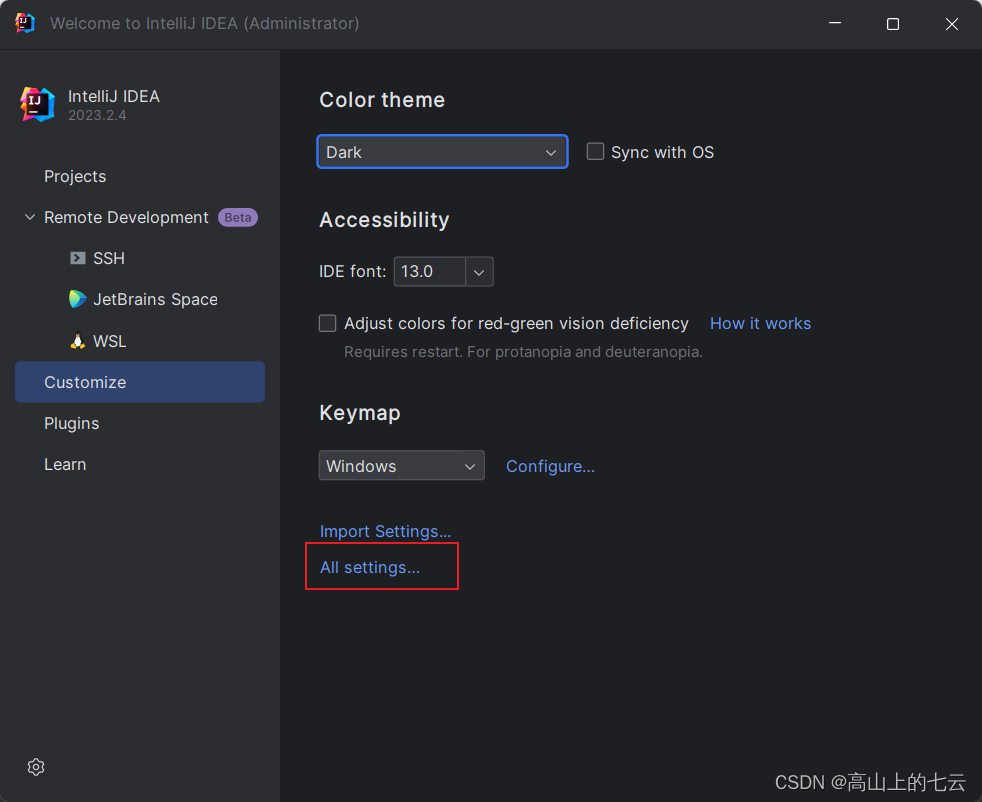Enable Sync with OS checkbox
Viewport: 982px width, 802px height.
click(595, 152)
